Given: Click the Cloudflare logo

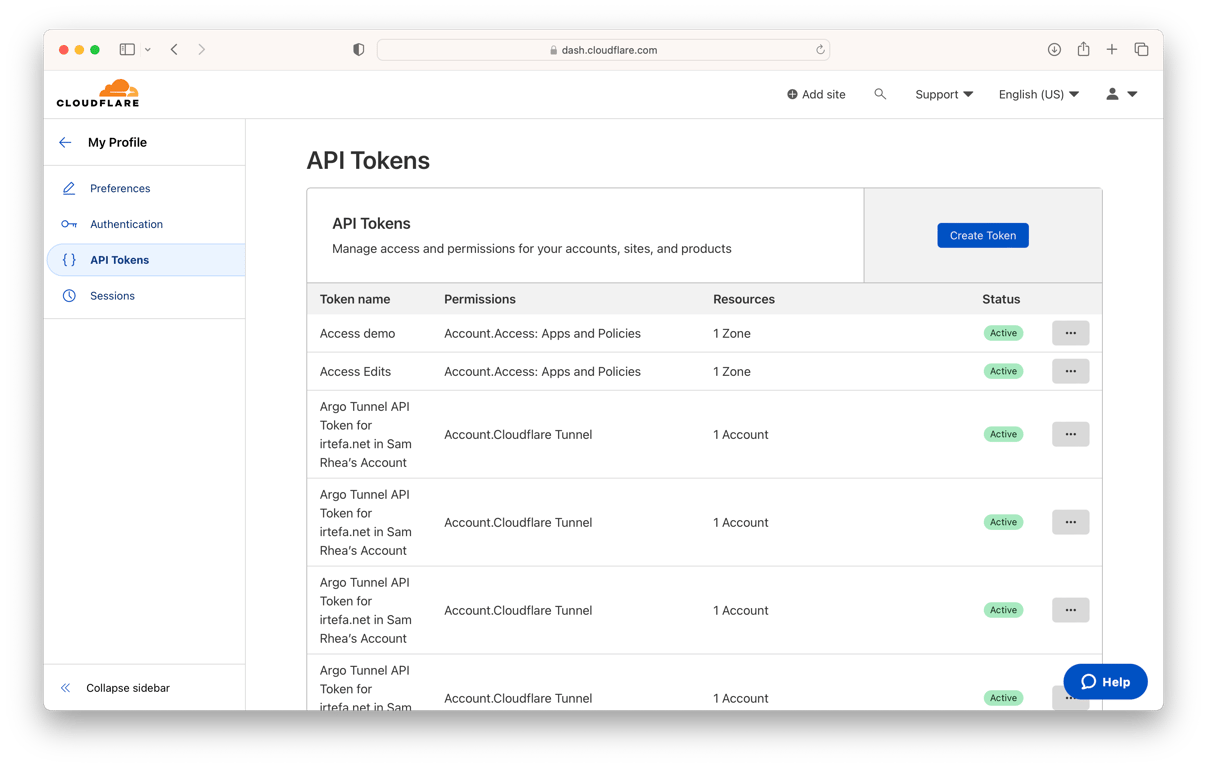Looking at the screenshot, I should coord(98,93).
